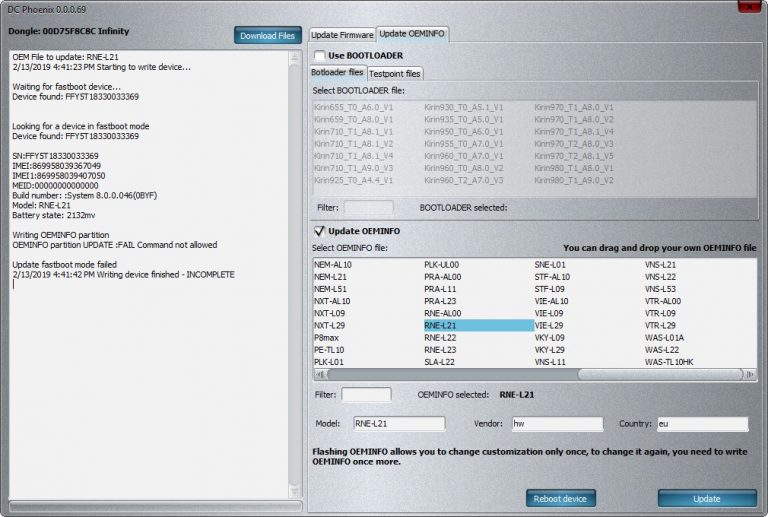768x517 pixels.
Task: Close the DC Phoenix window
Action: point(749,6)
